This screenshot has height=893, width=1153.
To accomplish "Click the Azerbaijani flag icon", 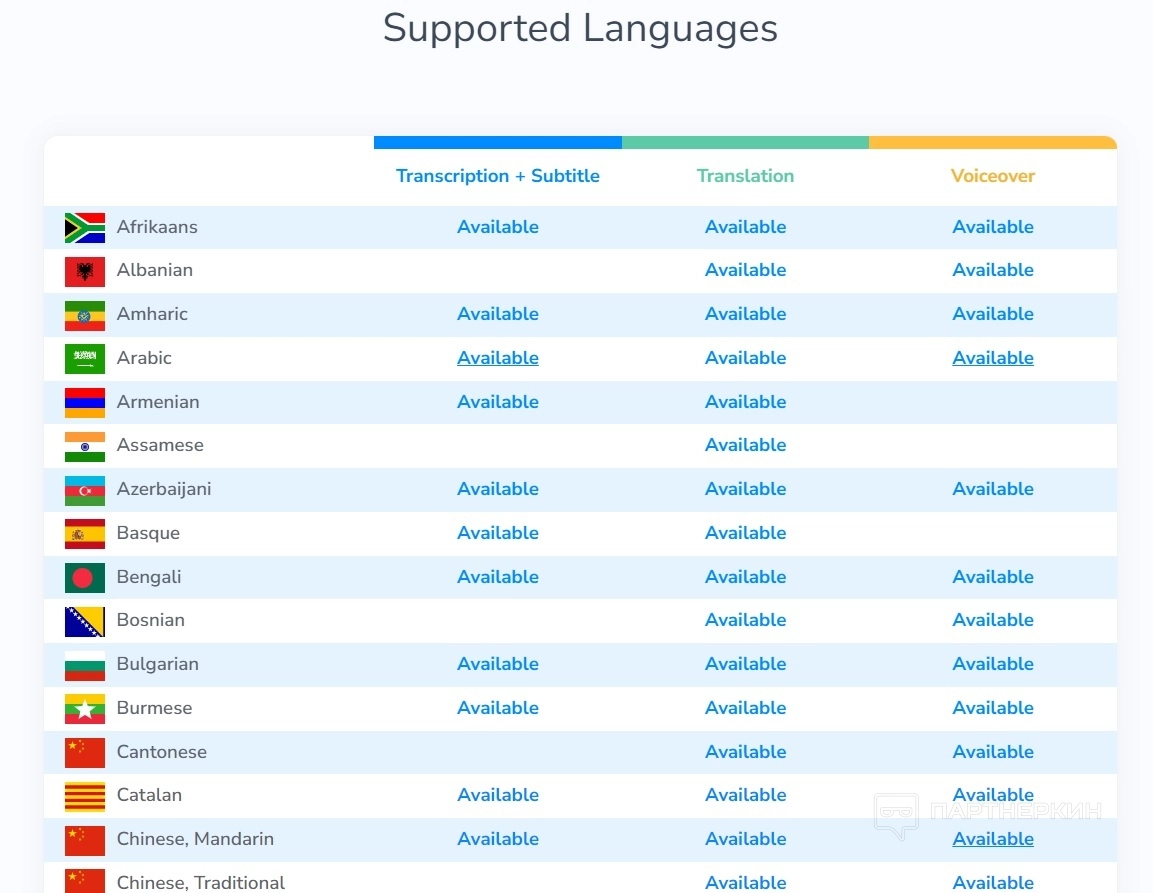I will 85,490.
